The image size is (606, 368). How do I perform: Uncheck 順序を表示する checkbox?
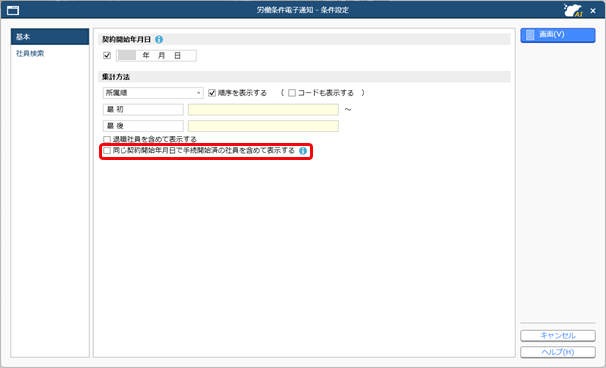tap(212, 93)
